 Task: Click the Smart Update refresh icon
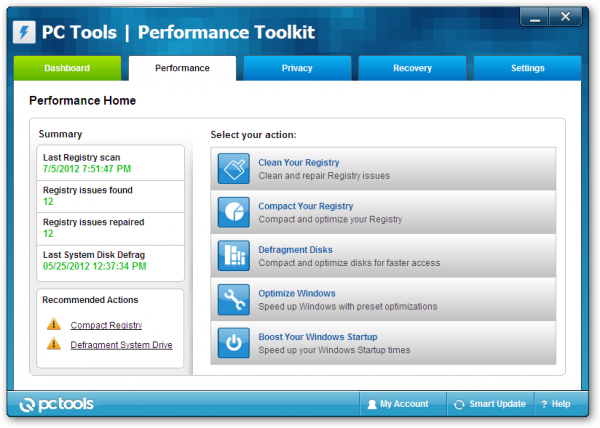coord(459,405)
